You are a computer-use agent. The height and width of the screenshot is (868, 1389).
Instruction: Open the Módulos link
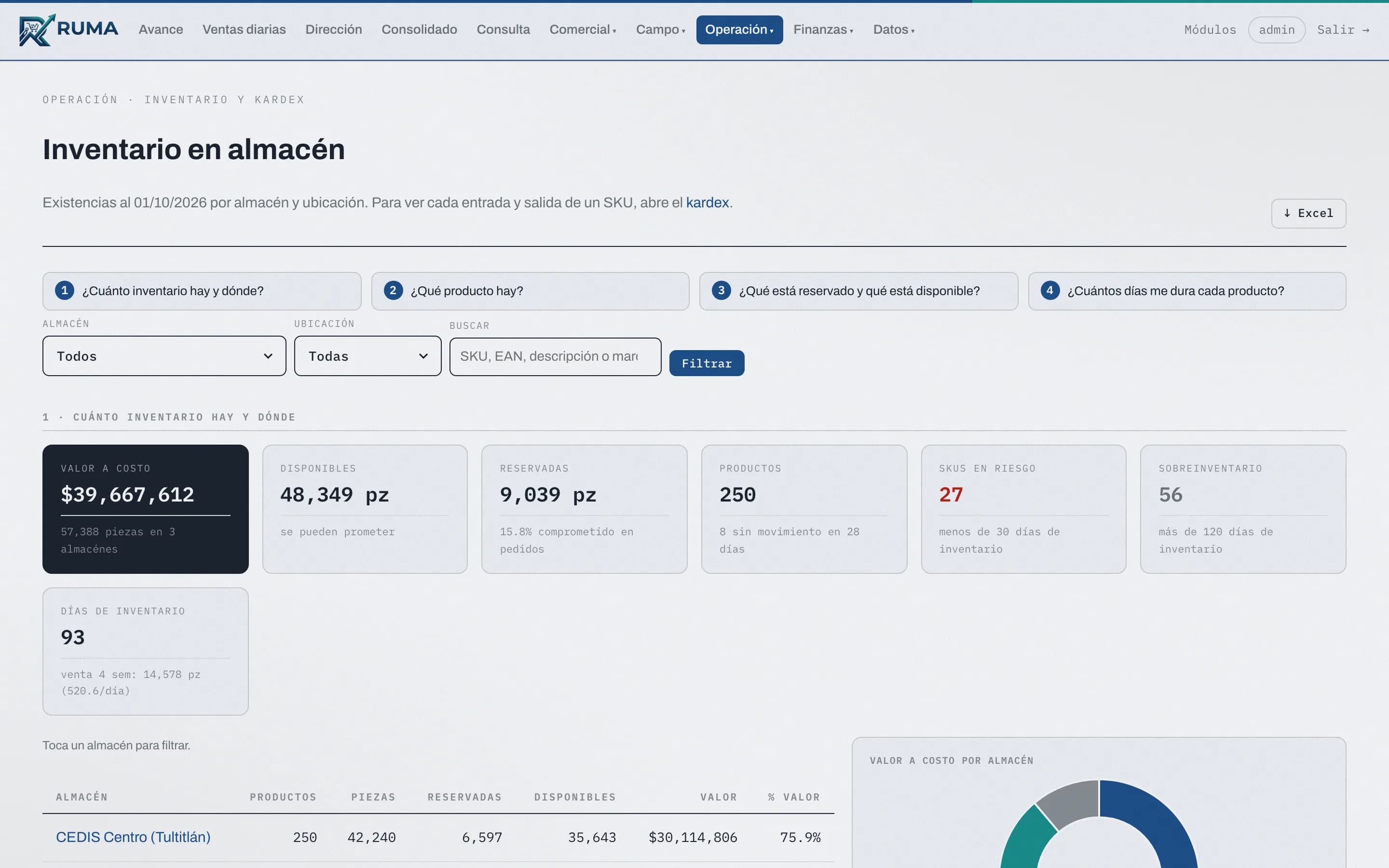coord(1210,30)
